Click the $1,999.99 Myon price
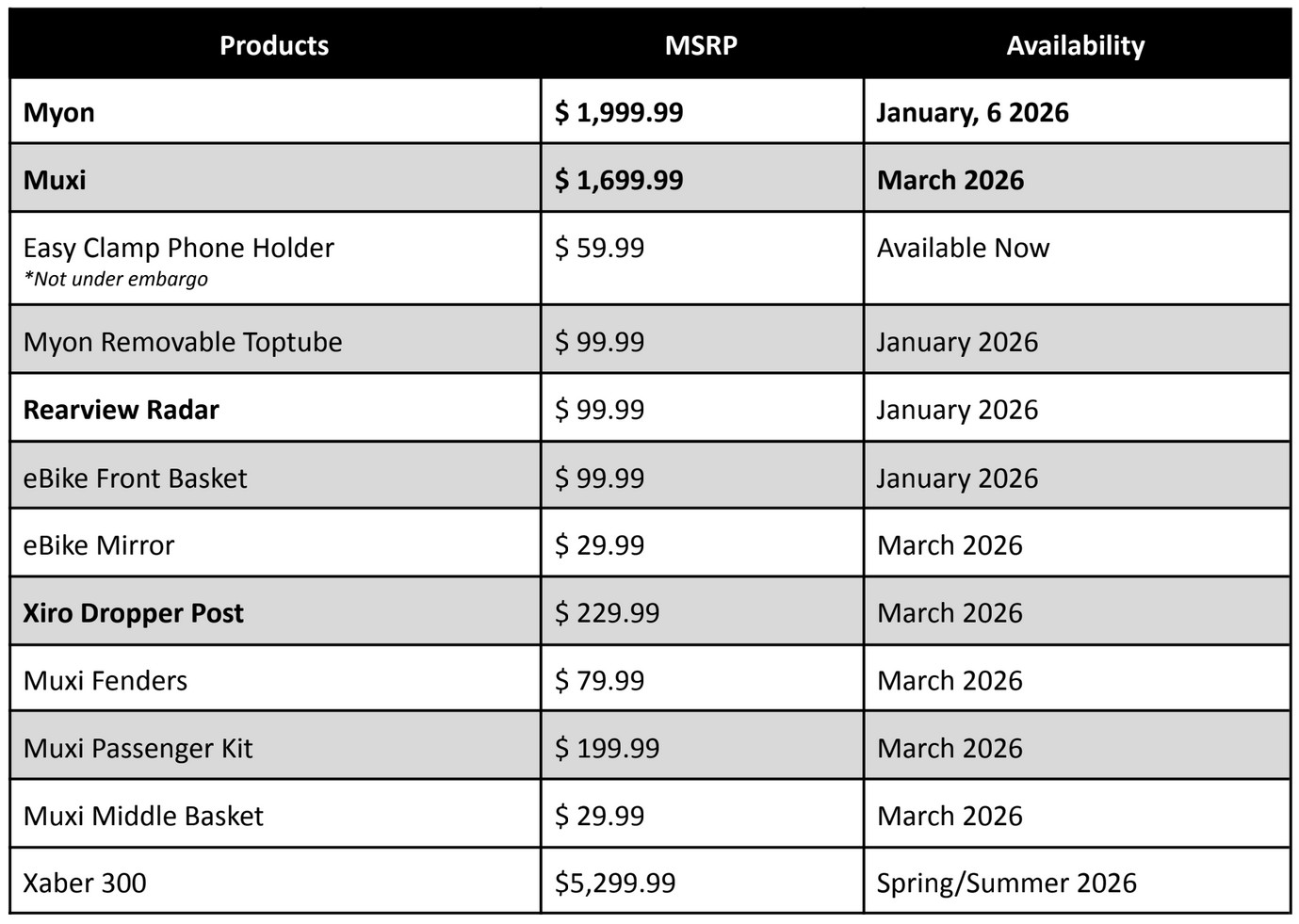The height and width of the screenshot is (924, 1299). point(619,112)
